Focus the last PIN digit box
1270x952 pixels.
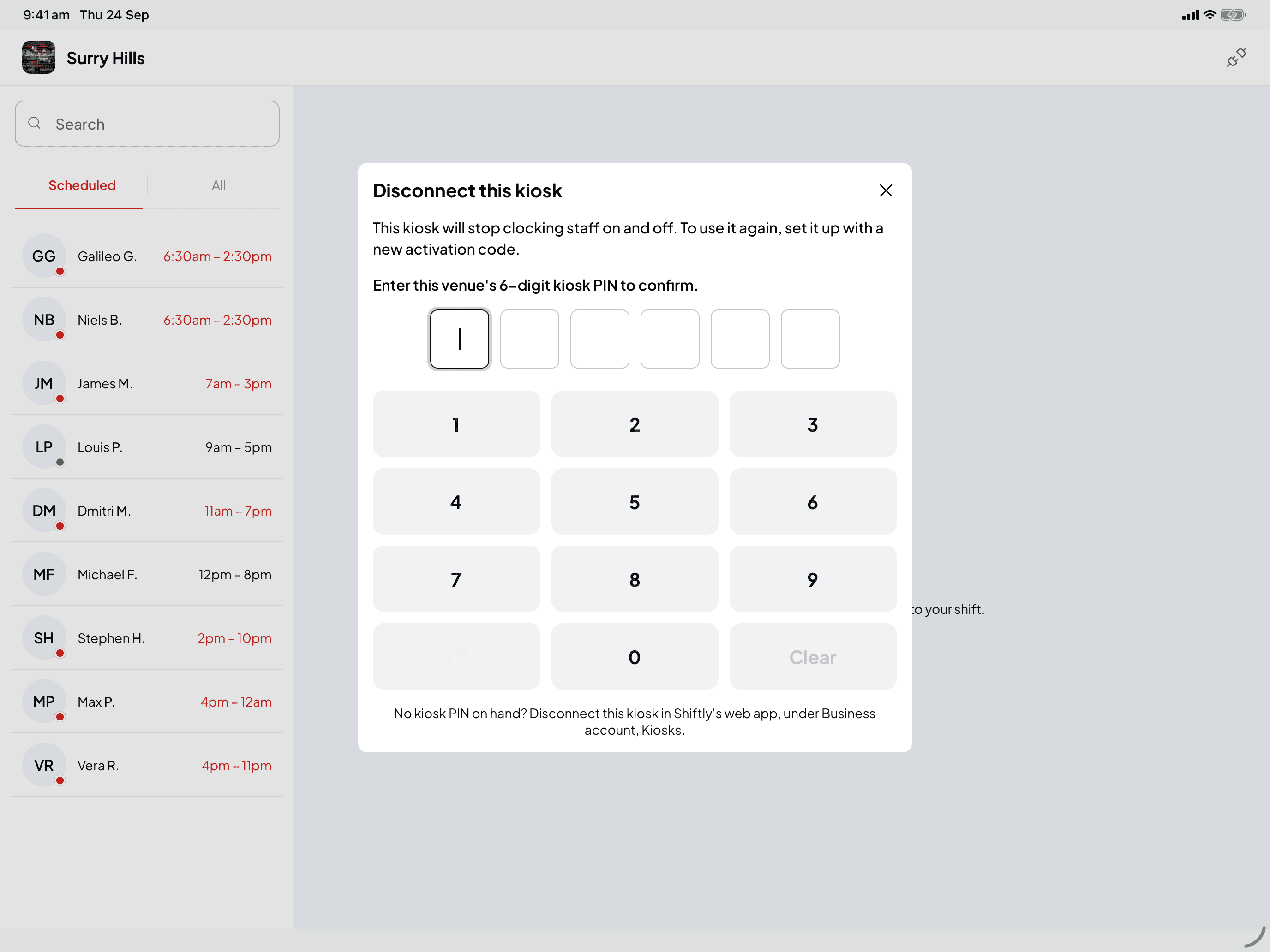click(x=809, y=339)
